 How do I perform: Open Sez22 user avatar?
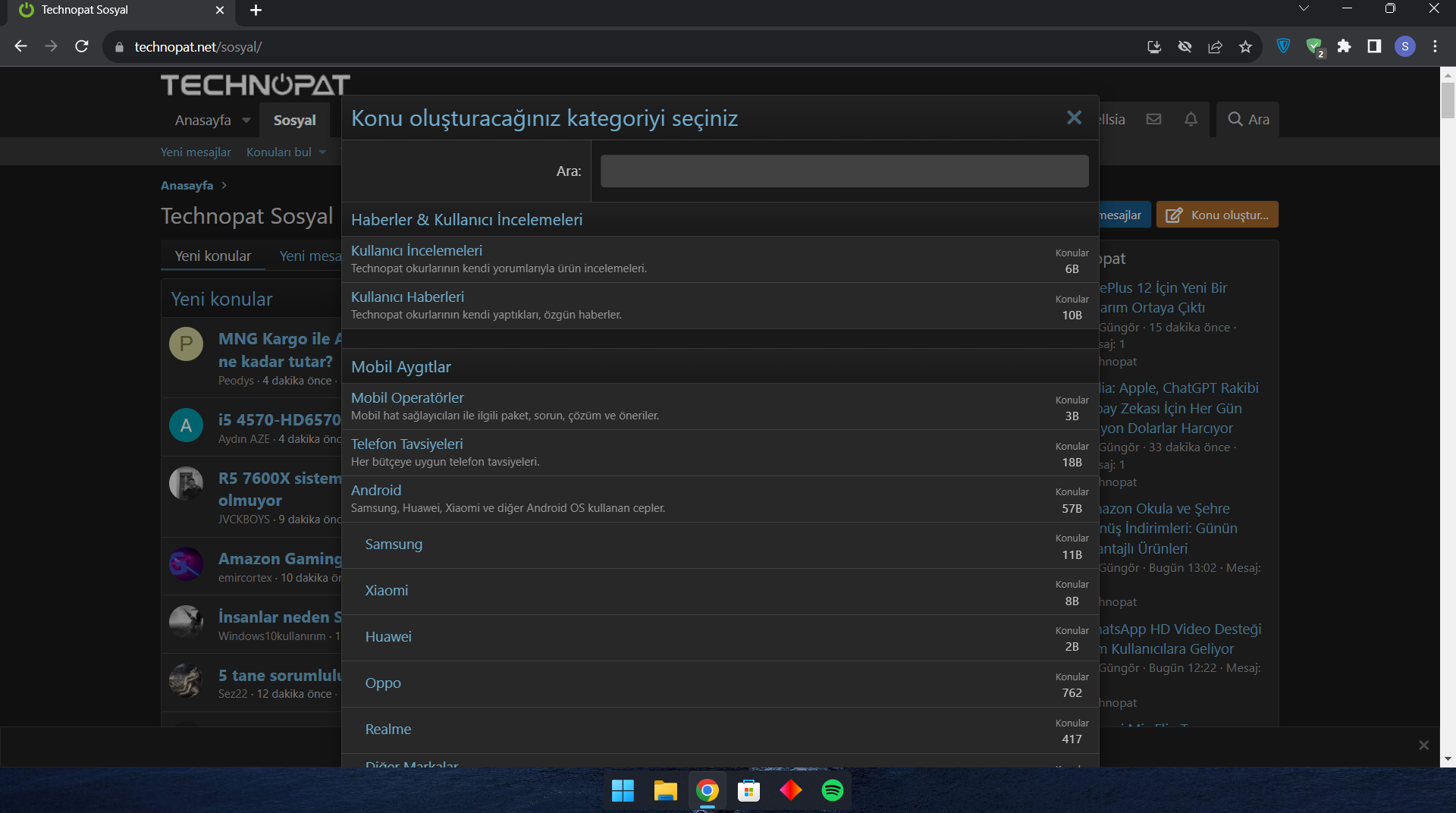point(186,680)
